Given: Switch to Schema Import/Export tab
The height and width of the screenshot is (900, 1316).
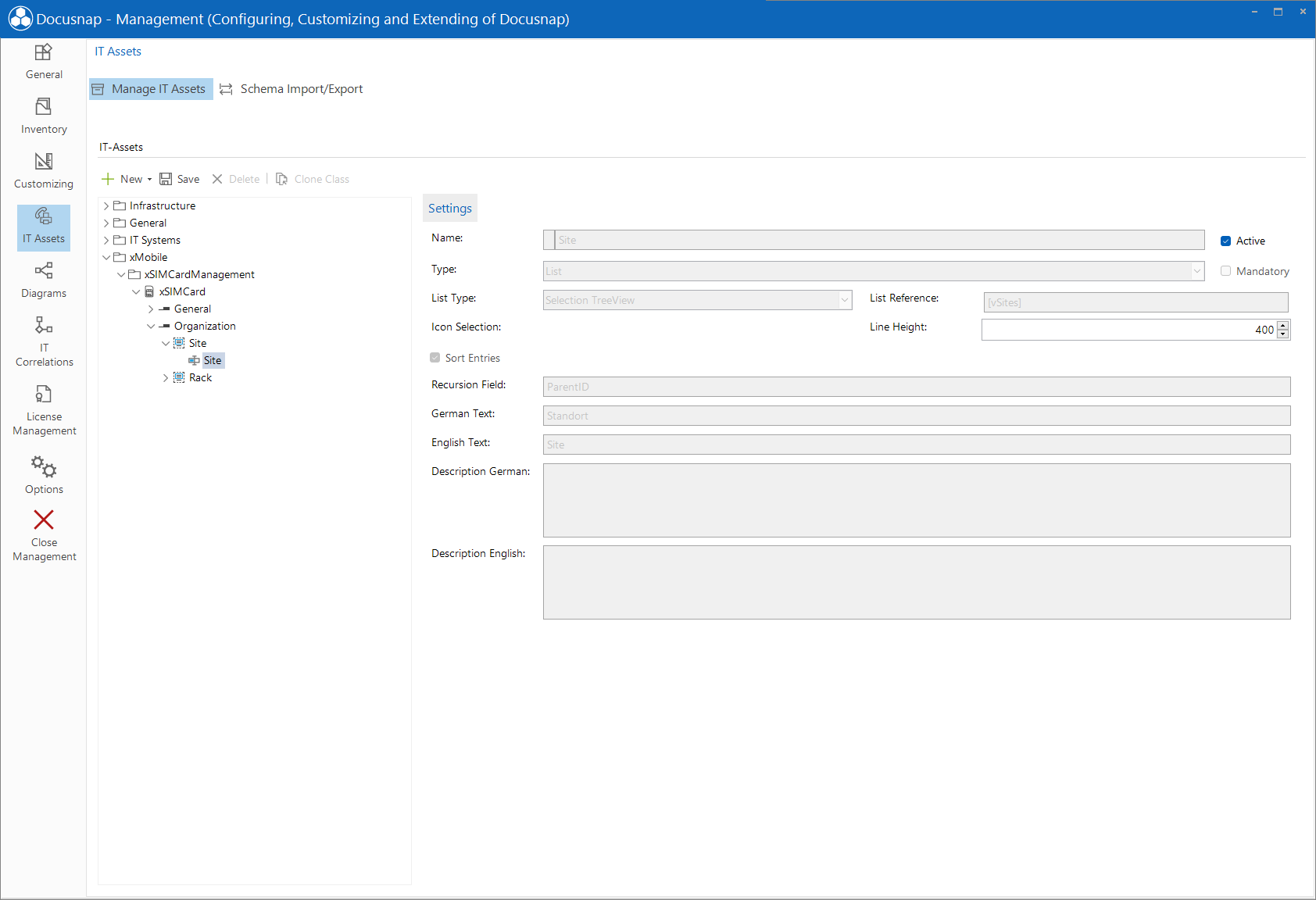Looking at the screenshot, I should (291, 89).
